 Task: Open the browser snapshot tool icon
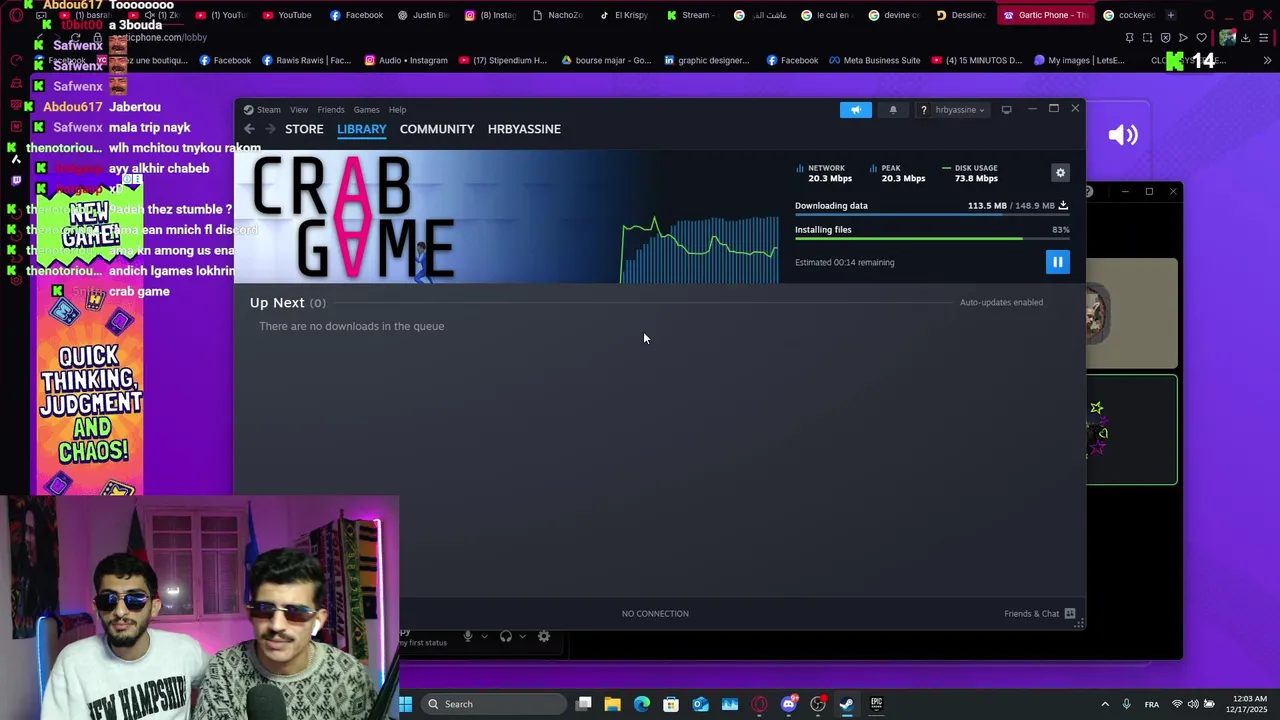click(1147, 38)
